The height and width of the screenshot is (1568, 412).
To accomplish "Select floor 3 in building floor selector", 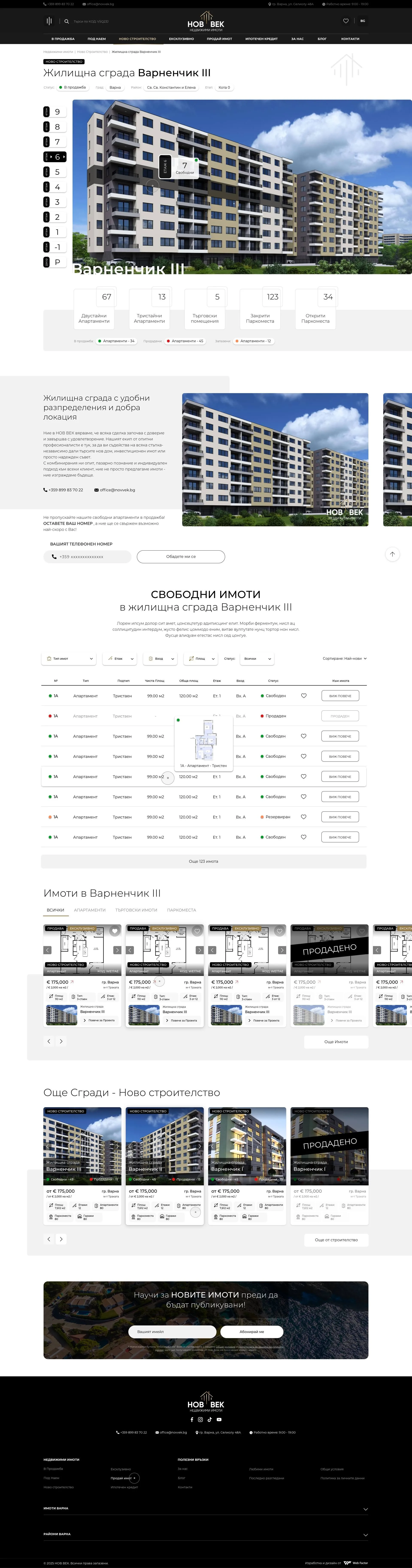I will tap(57, 202).
